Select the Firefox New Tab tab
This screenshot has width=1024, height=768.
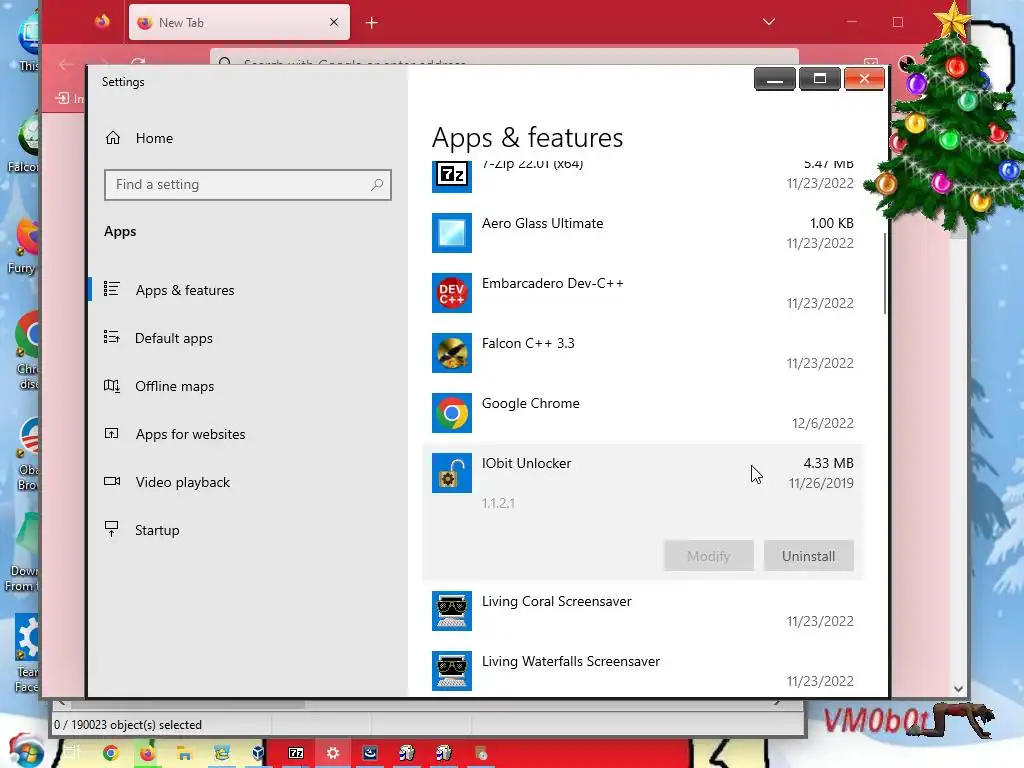[239, 22]
